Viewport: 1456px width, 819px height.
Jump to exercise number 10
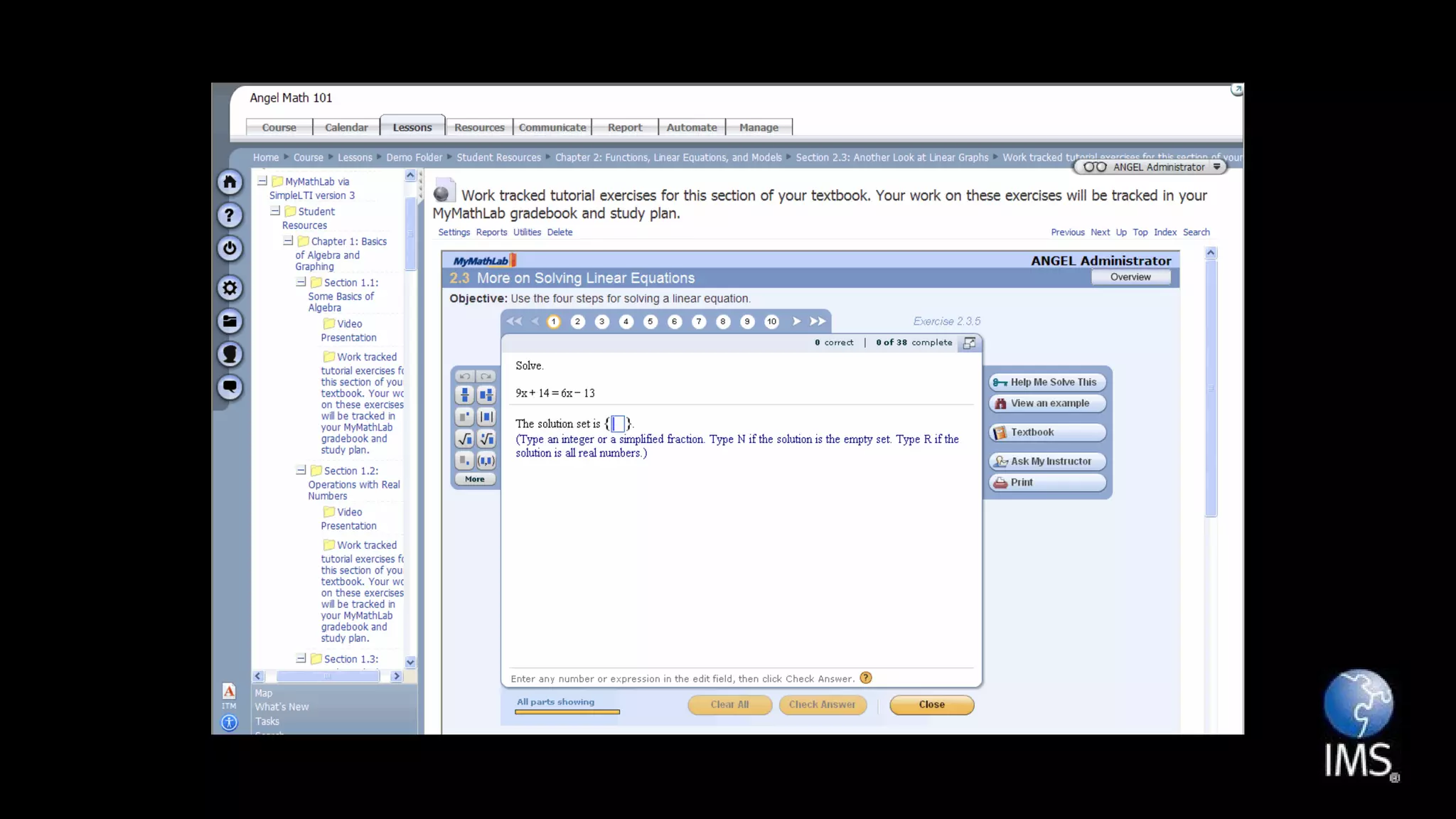[x=771, y=321]
